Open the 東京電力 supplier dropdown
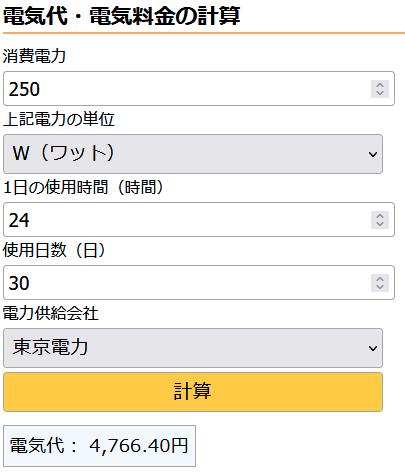The width and height of the screenshot is (405, 474). [193, 348]
